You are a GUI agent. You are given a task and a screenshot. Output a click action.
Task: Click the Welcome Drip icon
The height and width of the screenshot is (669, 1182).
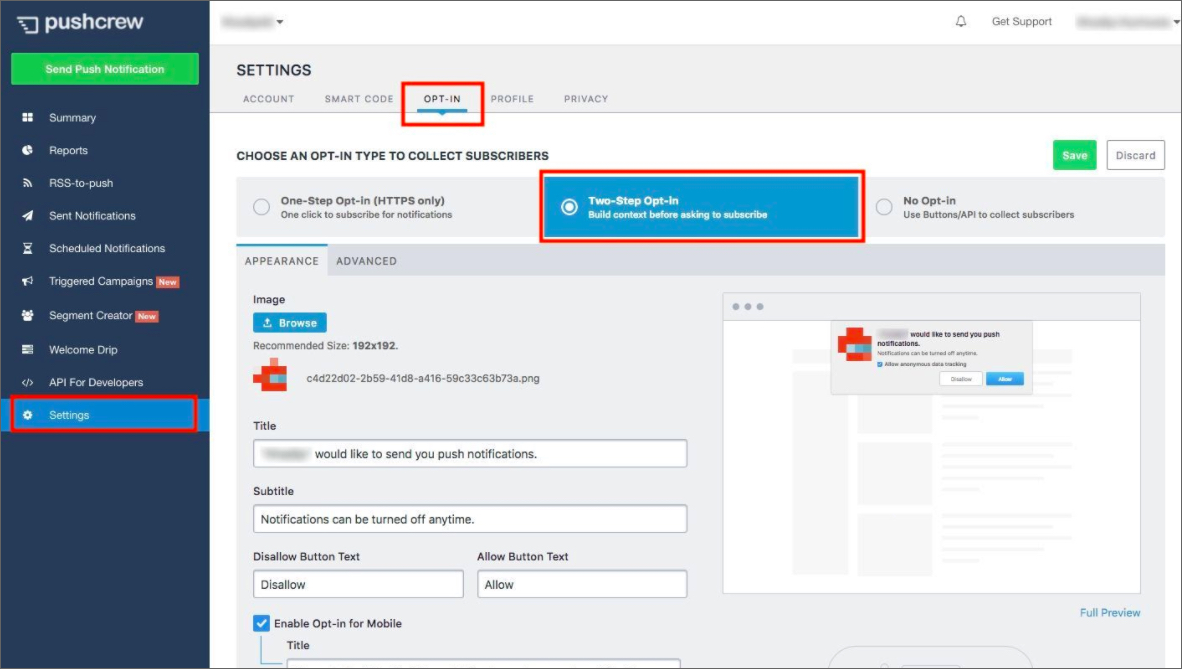click(x=28, y=349)
